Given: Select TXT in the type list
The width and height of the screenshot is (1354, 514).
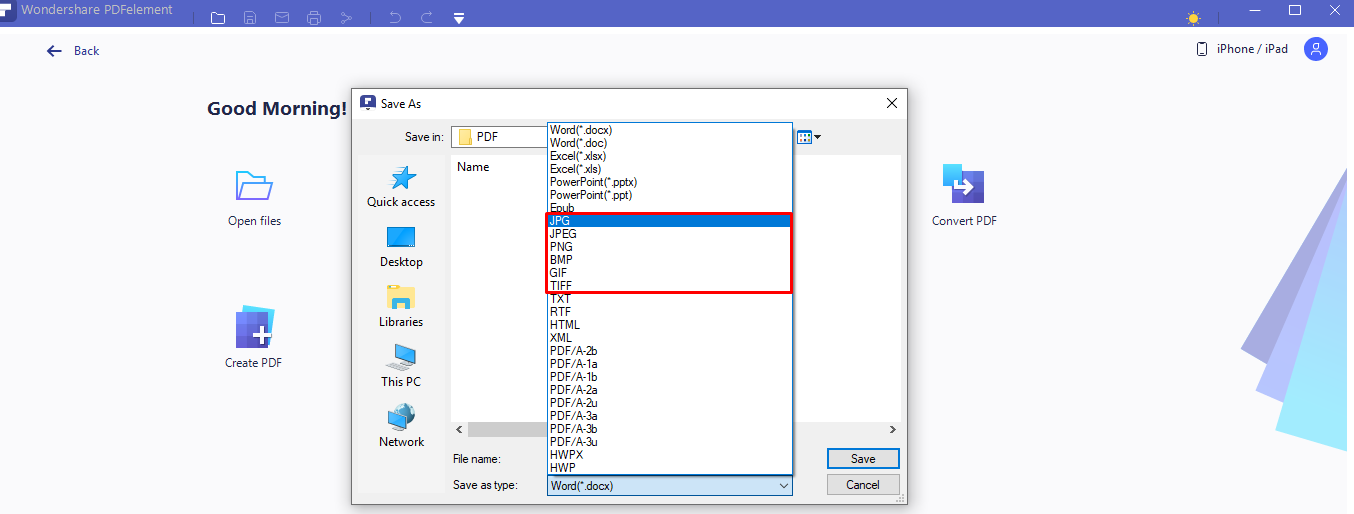Looking at the screenshot, I should point(670,299).
